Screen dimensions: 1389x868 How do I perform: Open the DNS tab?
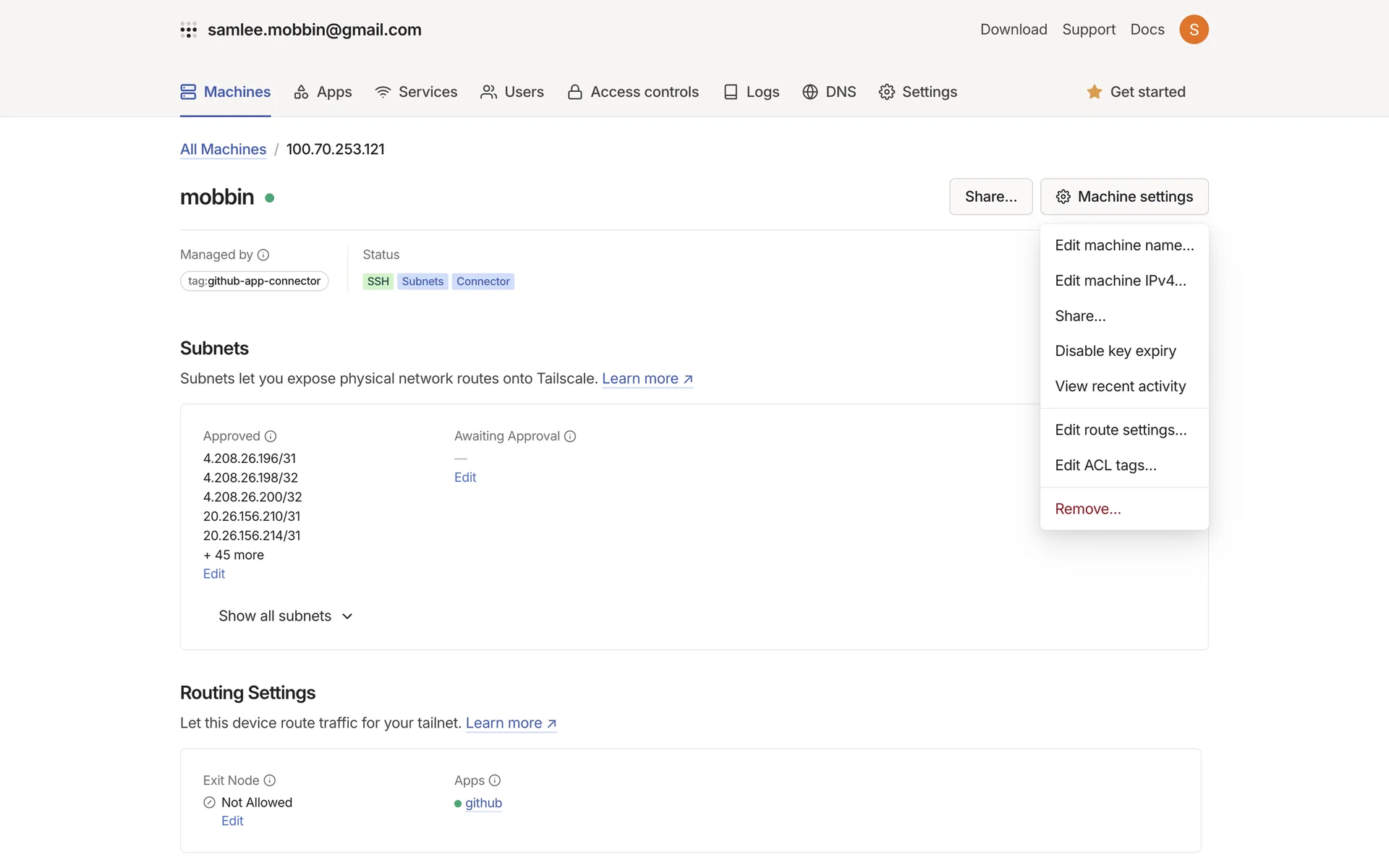[829, 92]
